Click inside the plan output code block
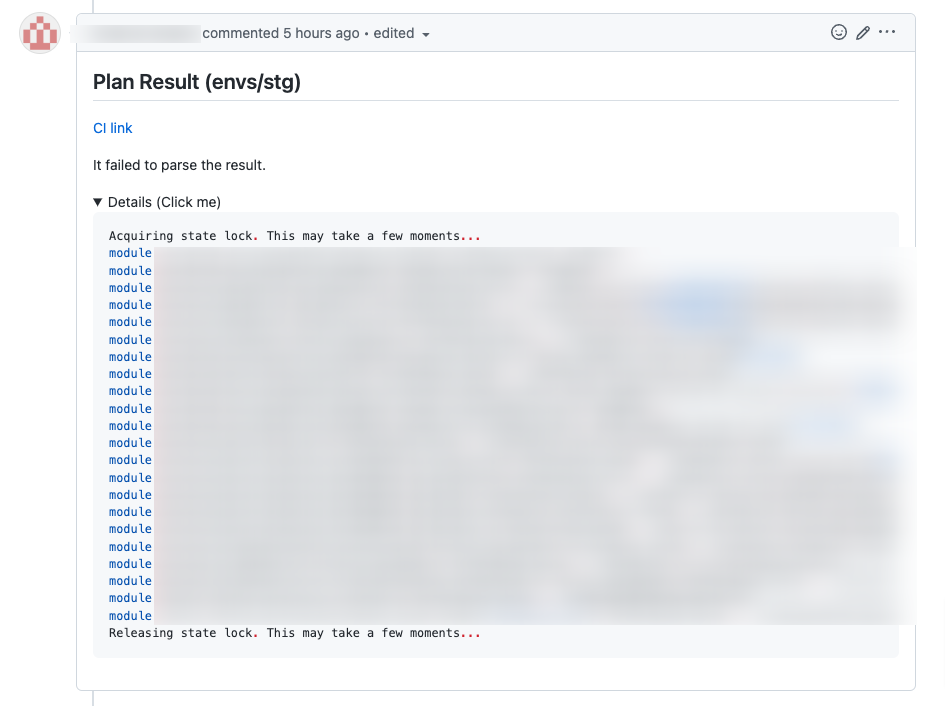The image size is (945, 706). [500, 430]
